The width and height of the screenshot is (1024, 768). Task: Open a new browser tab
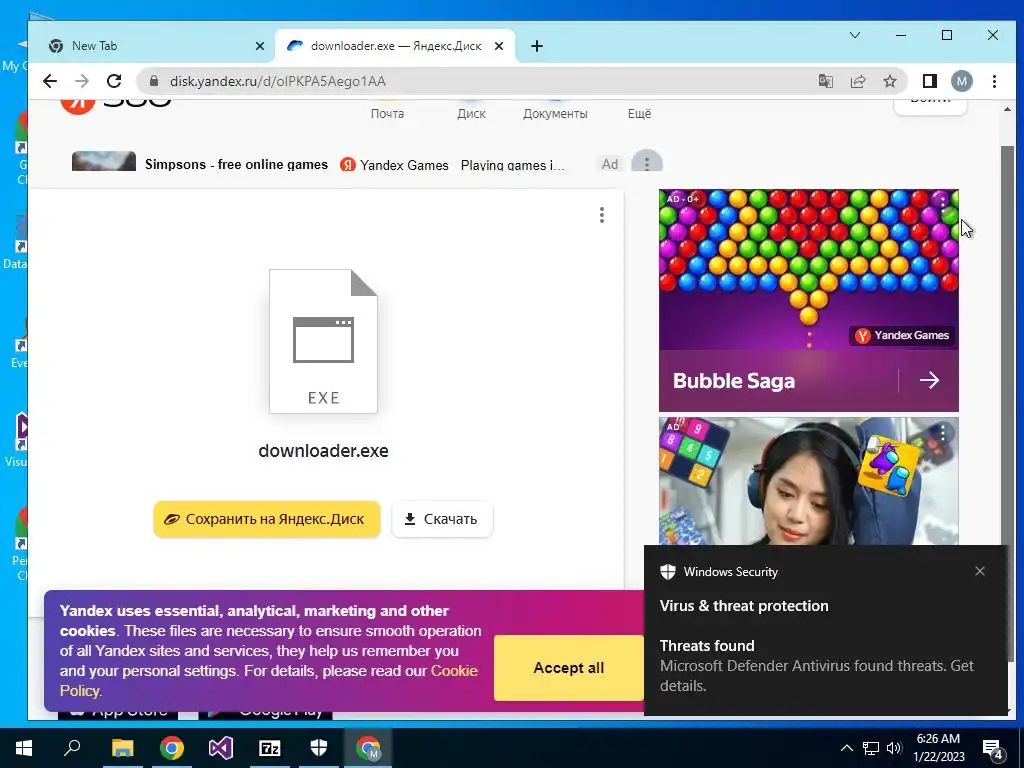[537, 46]
